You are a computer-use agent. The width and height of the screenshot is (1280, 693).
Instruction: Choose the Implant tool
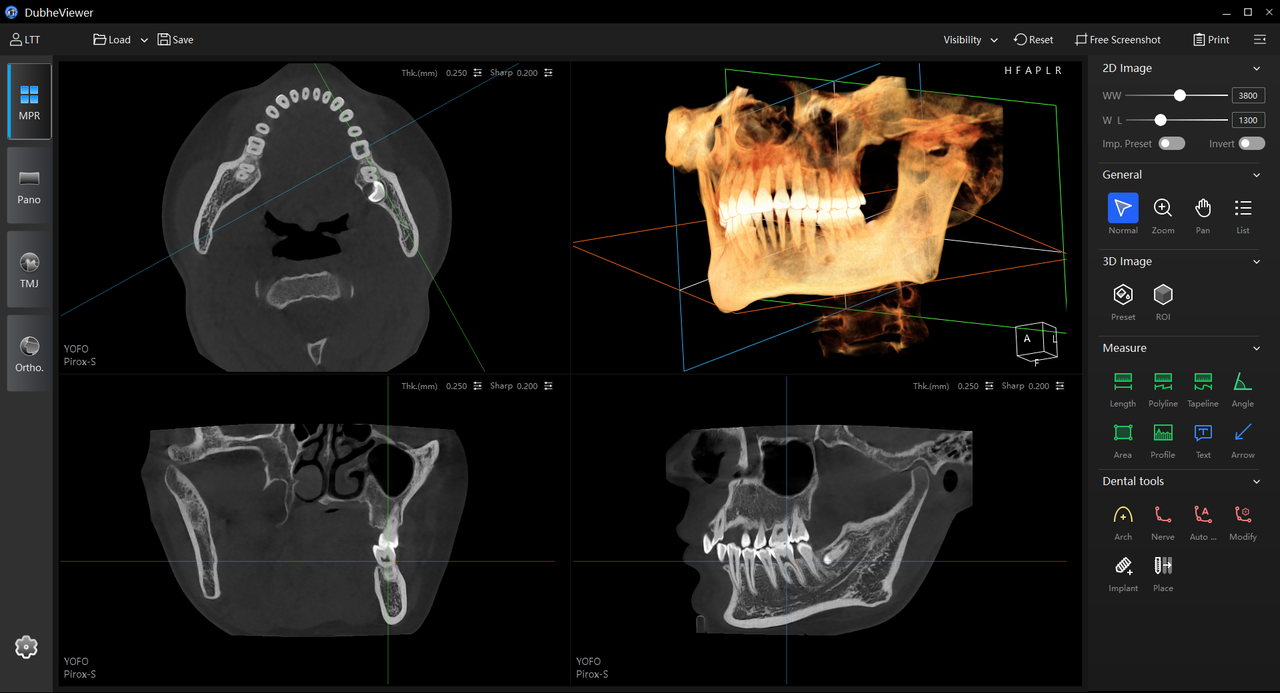coord(1123,566)
